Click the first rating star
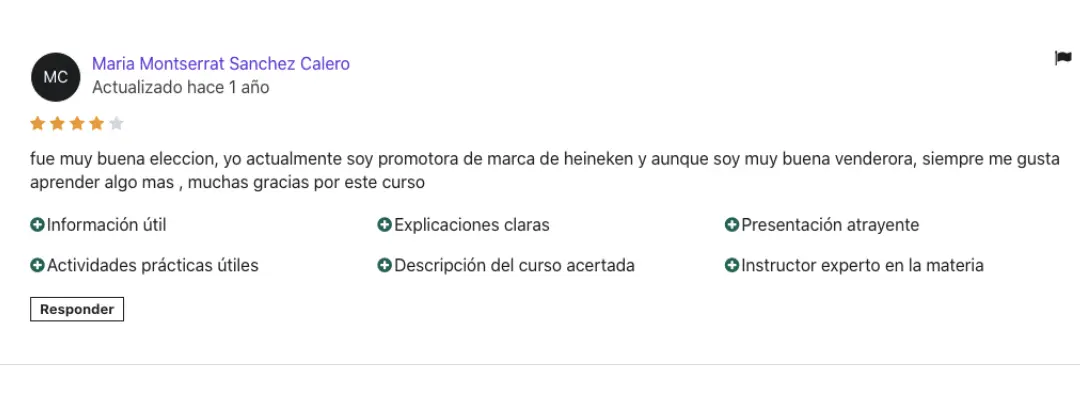This screenshot has width=1080, height=400. point(38,124)
